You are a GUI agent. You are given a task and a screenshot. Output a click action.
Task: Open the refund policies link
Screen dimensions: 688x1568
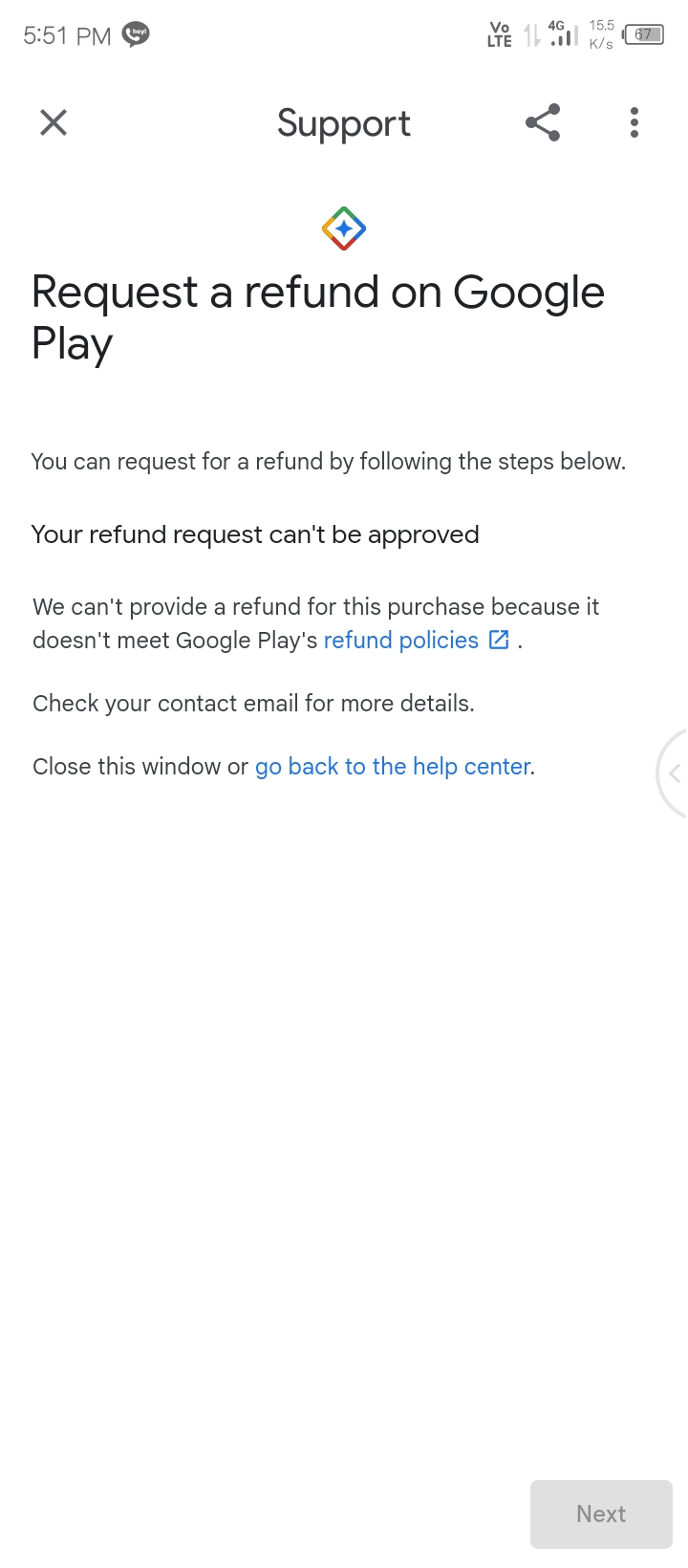(401, 641)
